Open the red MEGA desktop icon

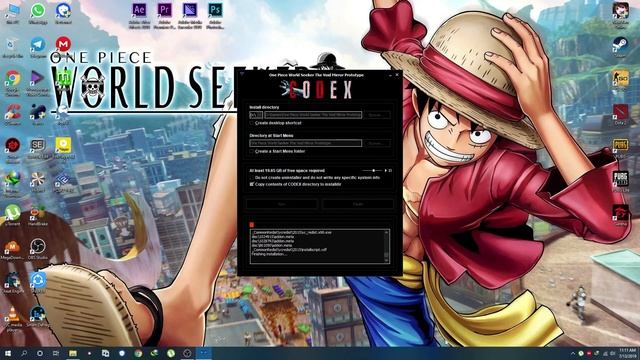click(x=63, y=44)
